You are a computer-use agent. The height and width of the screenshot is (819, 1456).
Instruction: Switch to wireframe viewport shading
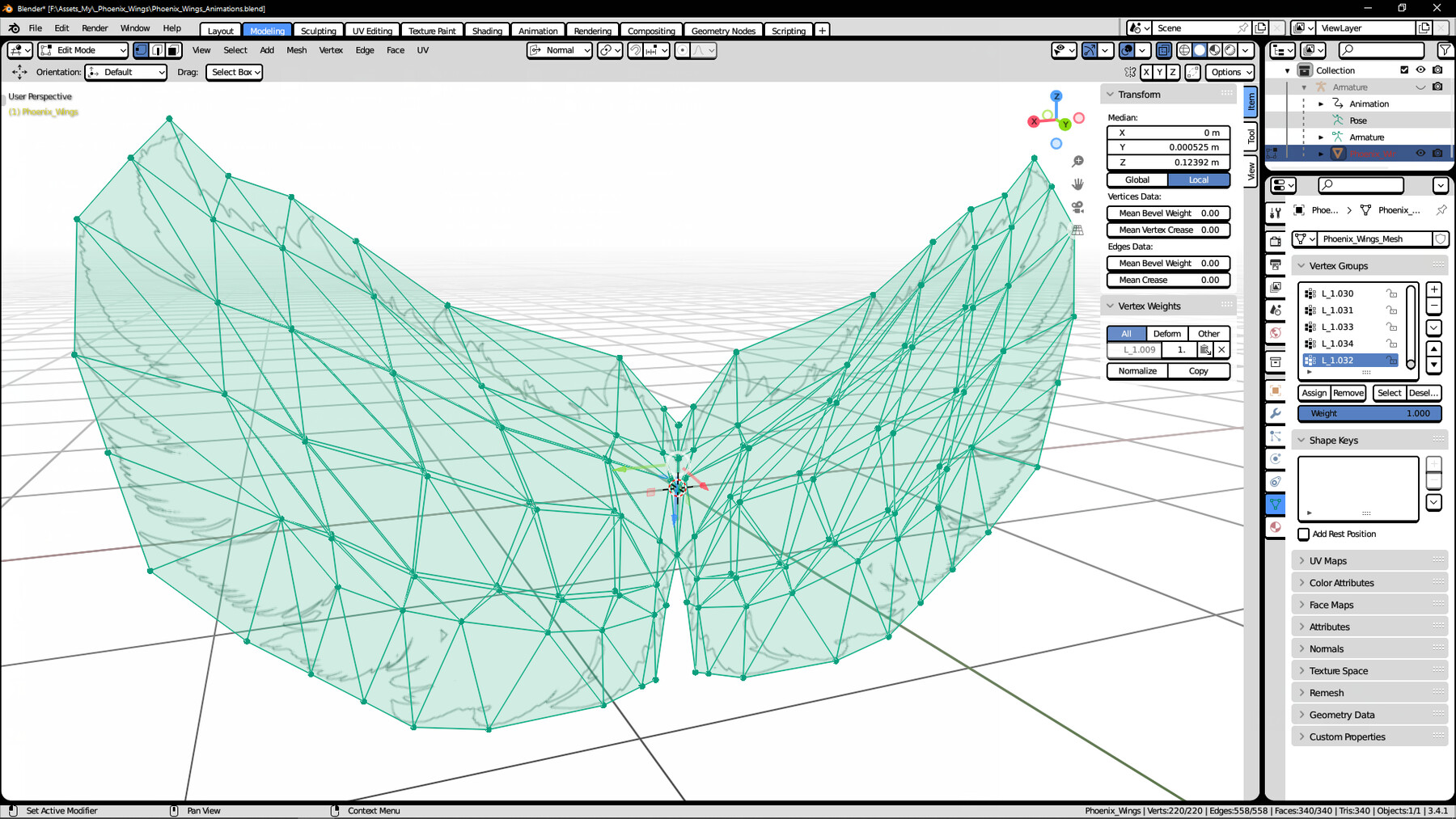pos(1184,50)
